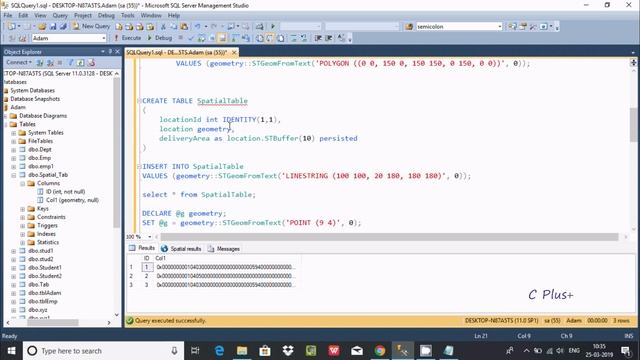The width and height of the screenshot is (640, 360).
Task: Switch to the Messages tab
Action: pos(224,249)
